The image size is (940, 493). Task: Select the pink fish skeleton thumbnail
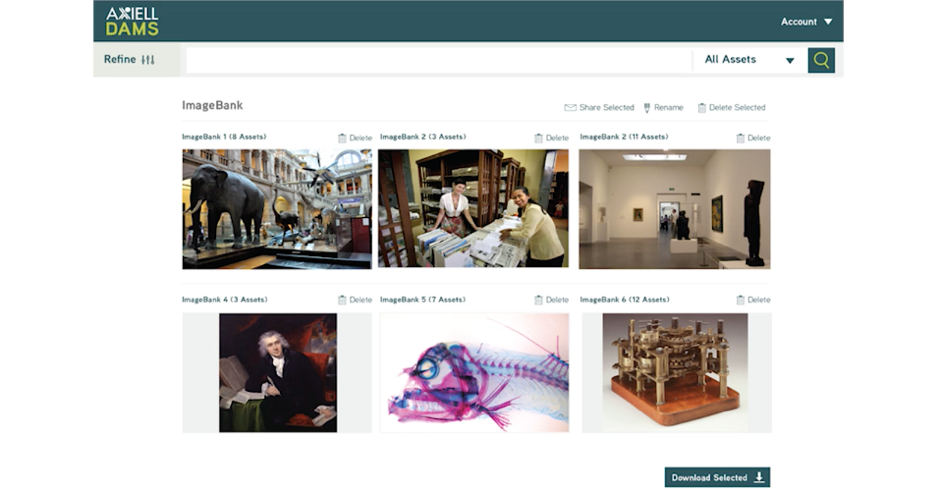474,372
